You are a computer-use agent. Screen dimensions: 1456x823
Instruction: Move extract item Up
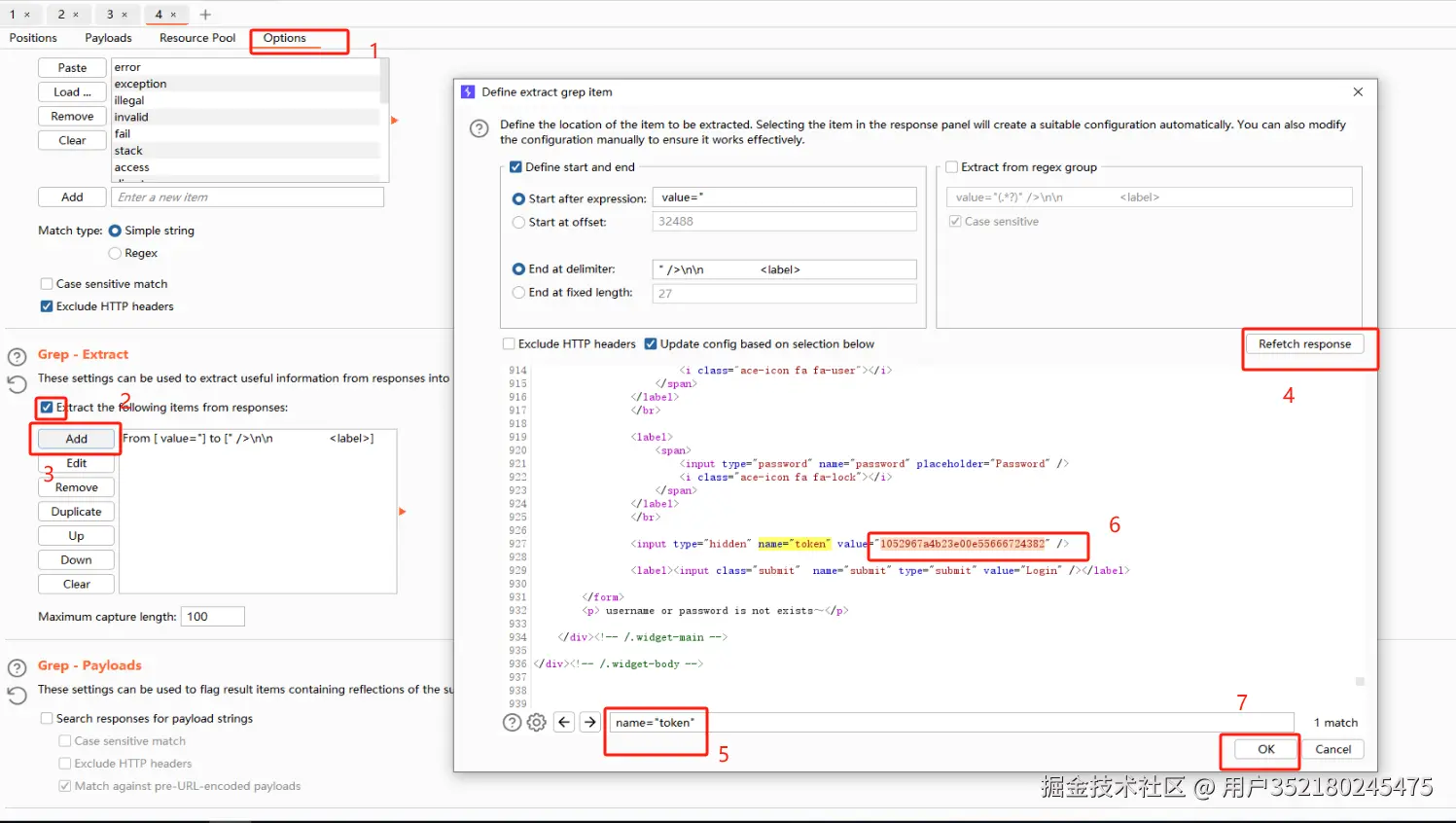pyautogui.click(x=76, y=537)
